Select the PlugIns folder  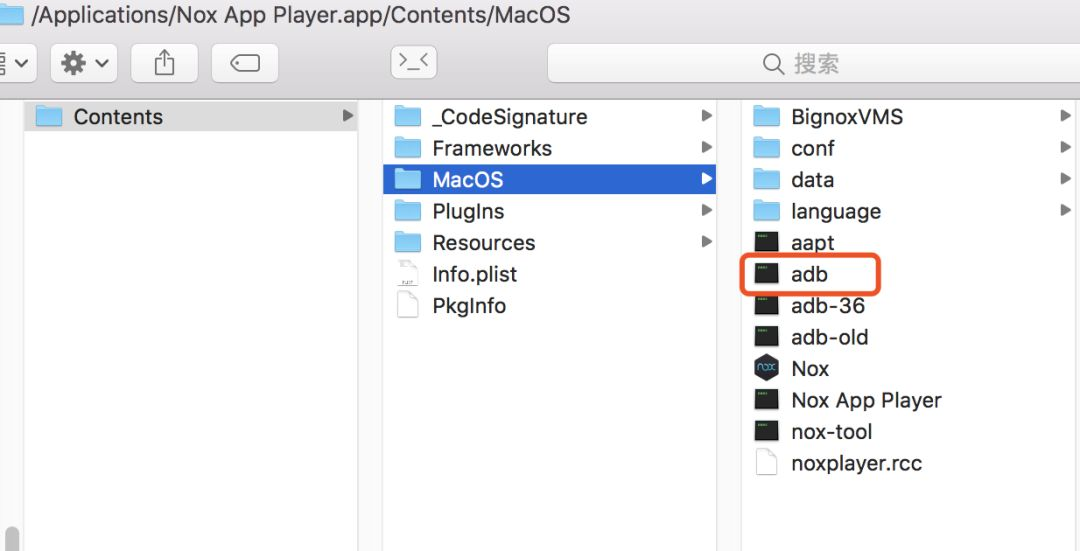point(468,211)
